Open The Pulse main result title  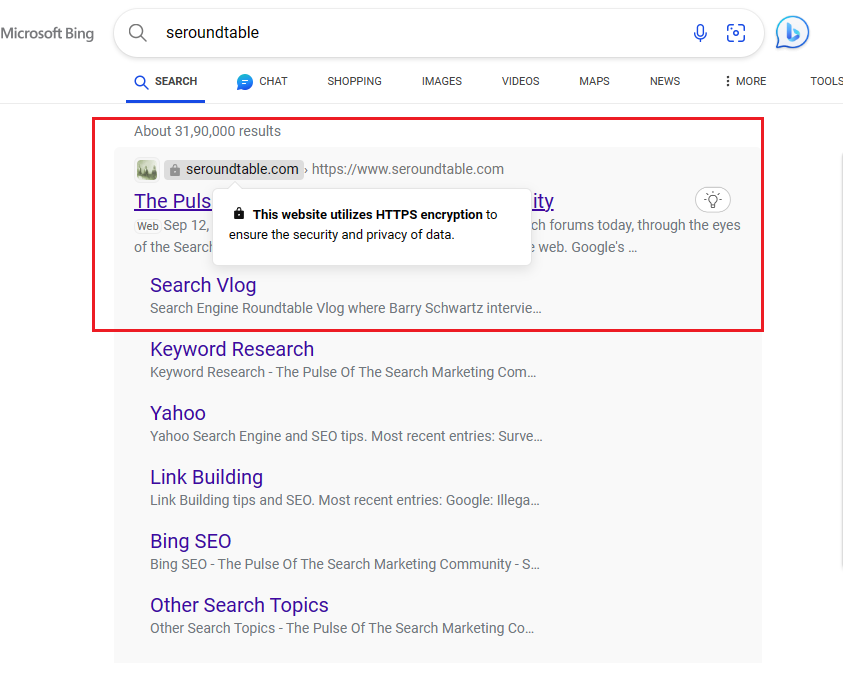tap(173, 202)
